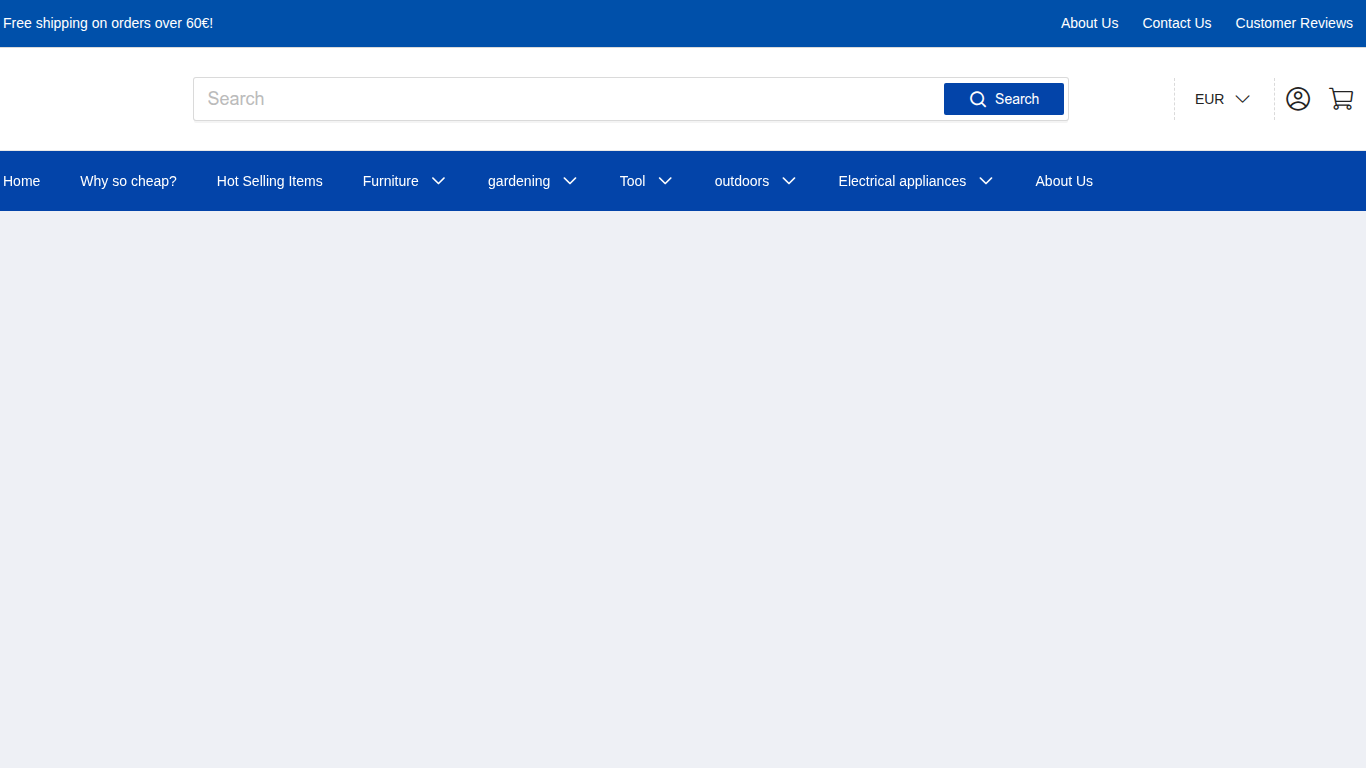Open About Us link in top bar
1366x768 pixels.
pyautogui.click(x=1090, y=23)
